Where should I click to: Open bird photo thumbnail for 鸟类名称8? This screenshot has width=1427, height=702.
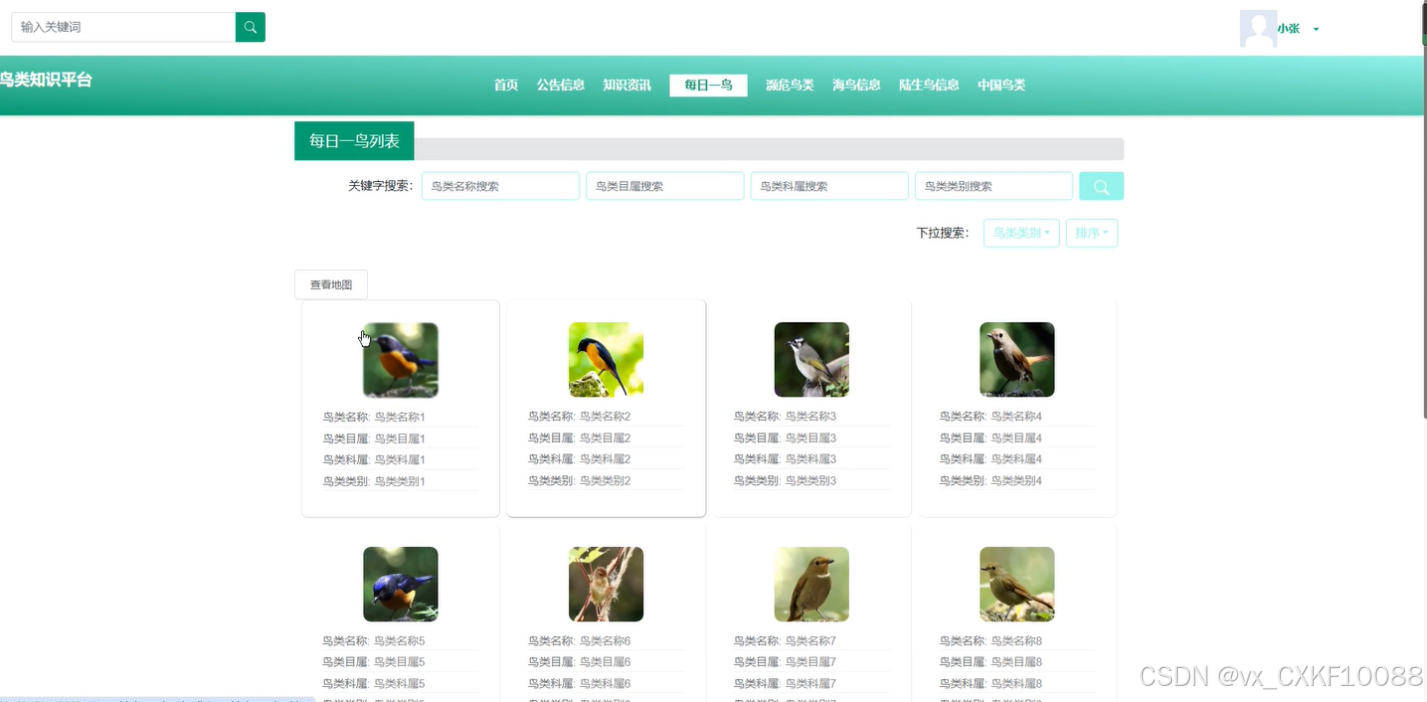click(1017, 584)
